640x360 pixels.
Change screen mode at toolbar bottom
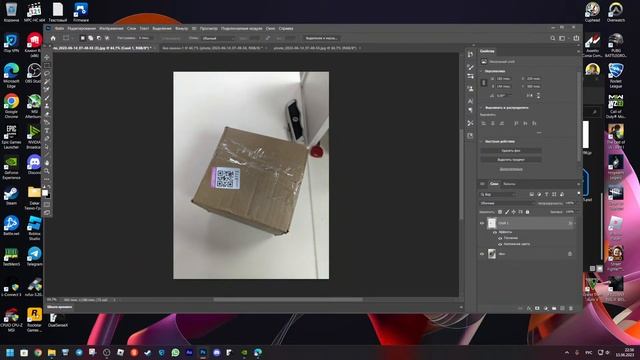click(47, 212)
